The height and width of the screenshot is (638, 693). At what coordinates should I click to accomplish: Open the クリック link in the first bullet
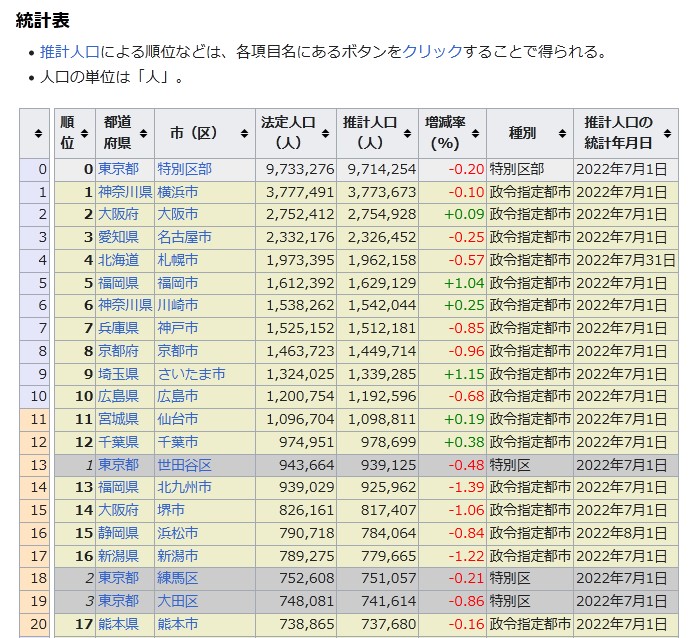[x=433, y=52]
